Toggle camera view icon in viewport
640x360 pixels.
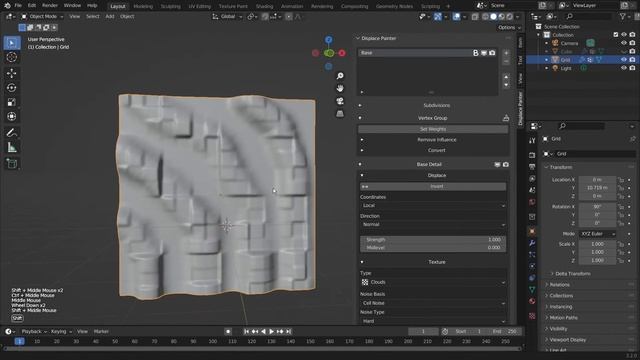pos(340,101)
